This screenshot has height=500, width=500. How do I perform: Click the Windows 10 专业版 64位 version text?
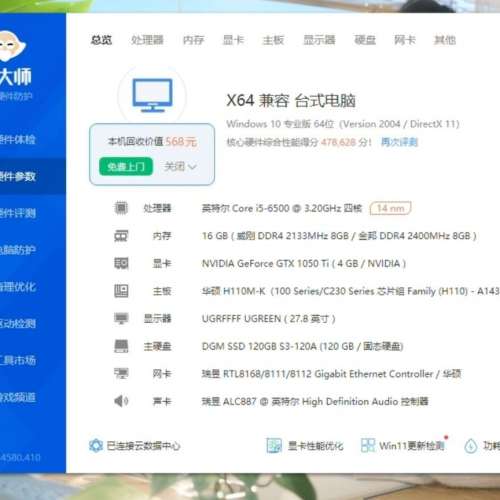coord(343,124)
